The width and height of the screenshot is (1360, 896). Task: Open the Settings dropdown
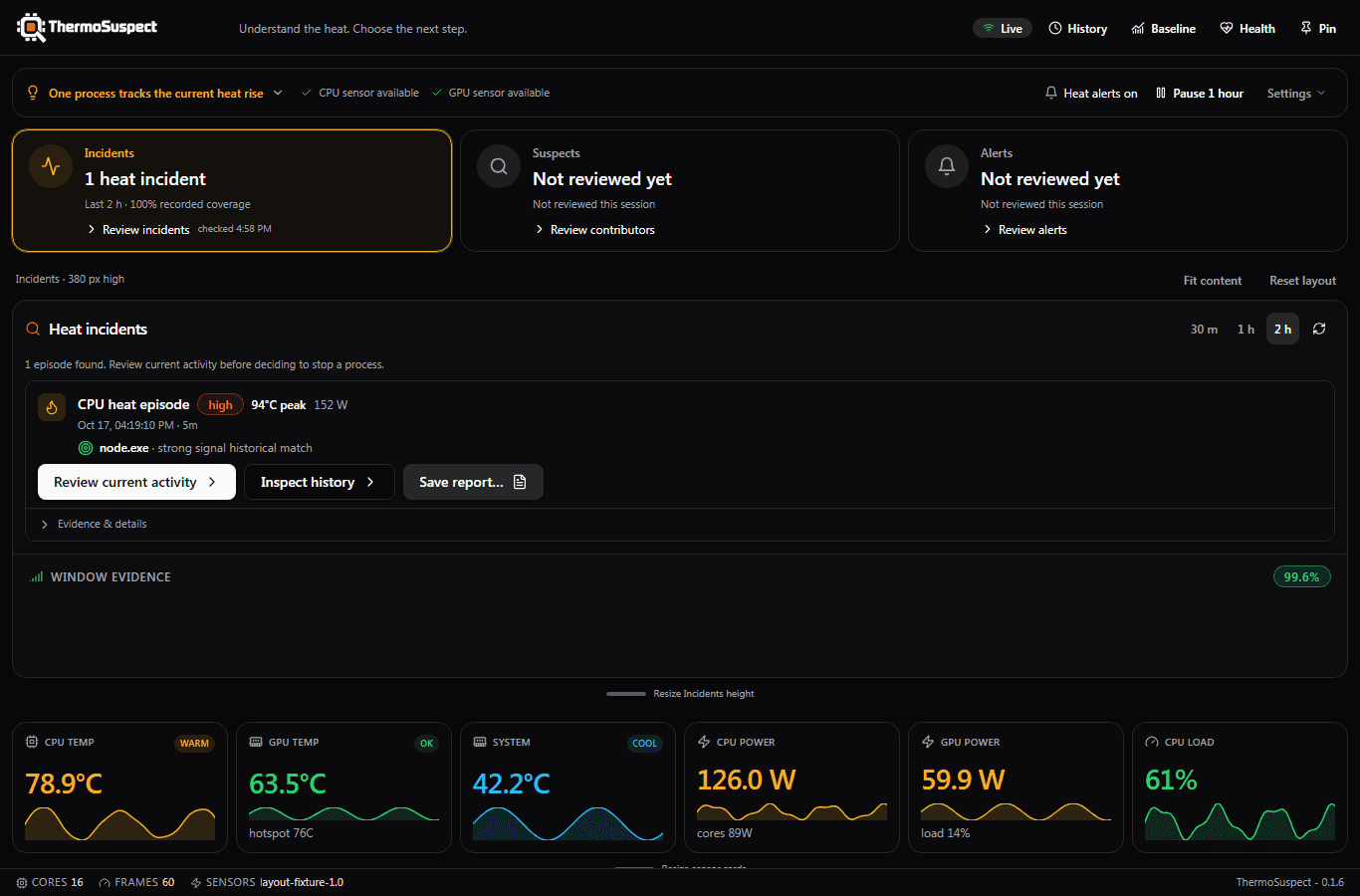coord(1295,93)
